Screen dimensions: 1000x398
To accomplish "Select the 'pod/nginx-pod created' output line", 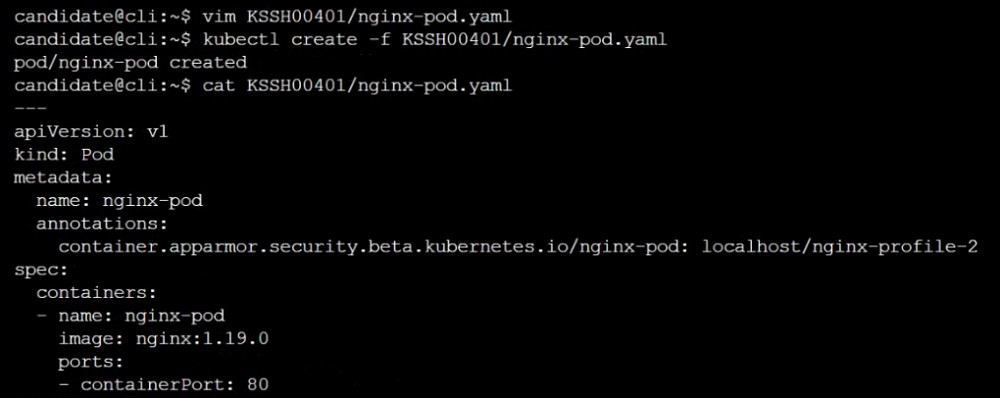I will (x=130, y=63).
